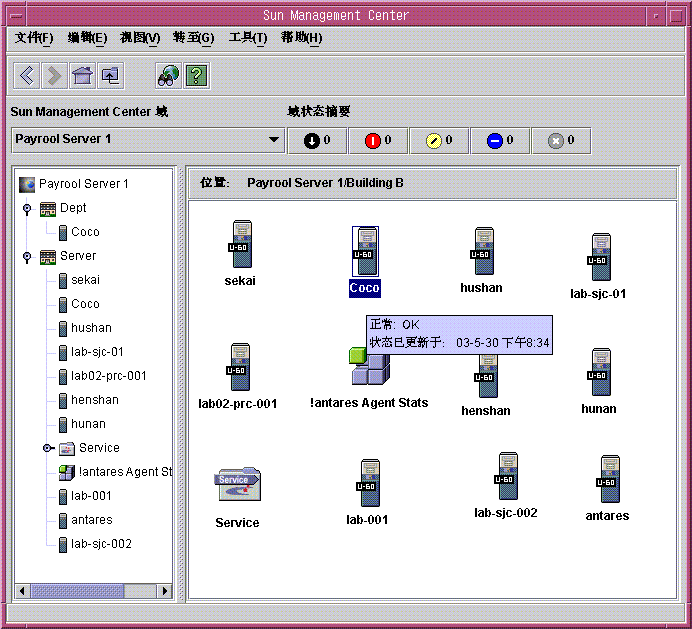Click the tree scrollbar right arrow
This screenshot has width=692, height=629.
tap(165, 591)
